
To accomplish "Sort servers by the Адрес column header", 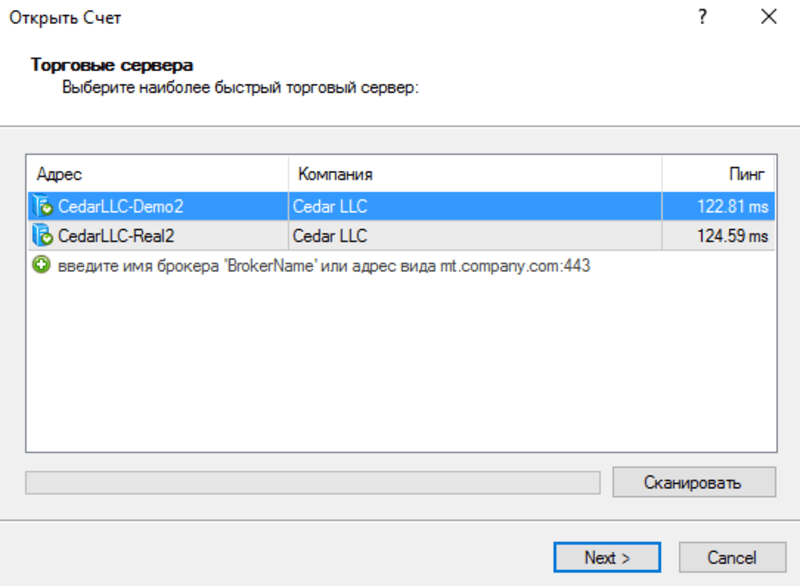I will [x=158, y=174].
